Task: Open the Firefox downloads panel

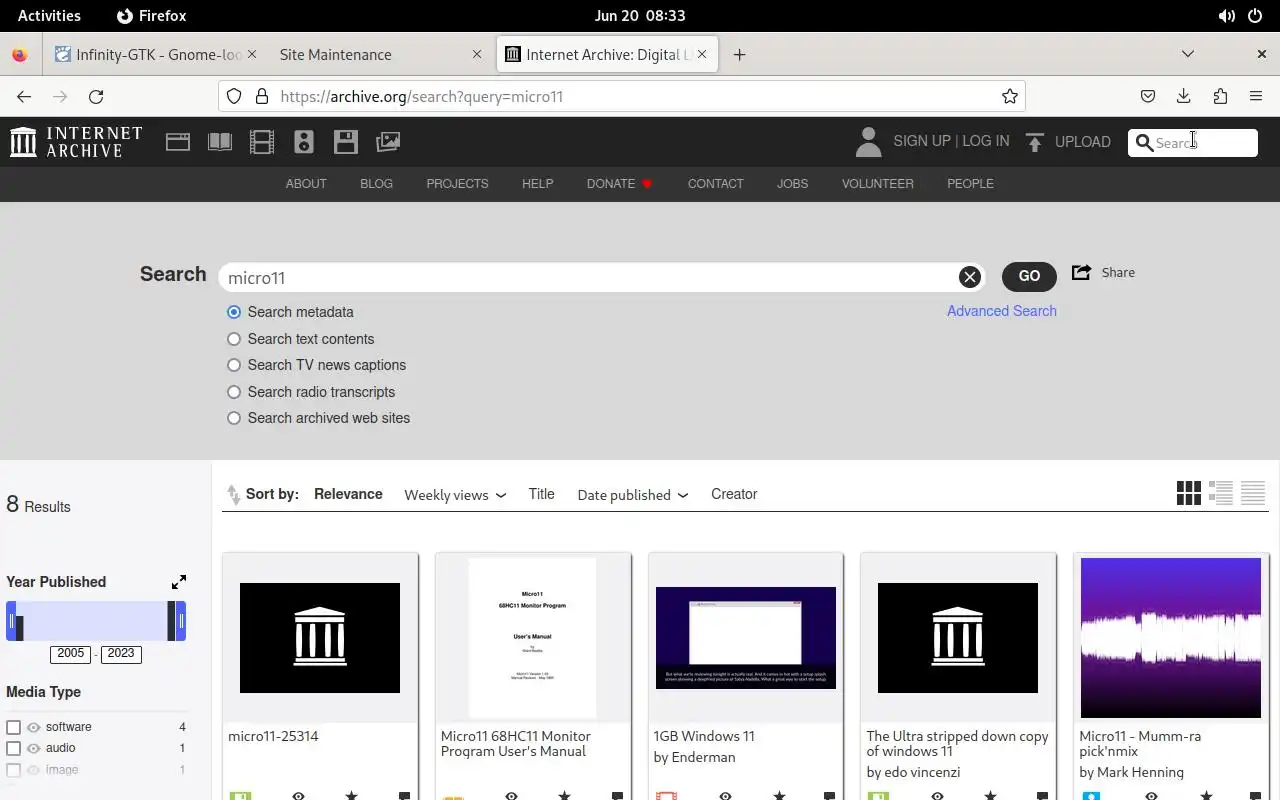Action: coord(1184,96)
